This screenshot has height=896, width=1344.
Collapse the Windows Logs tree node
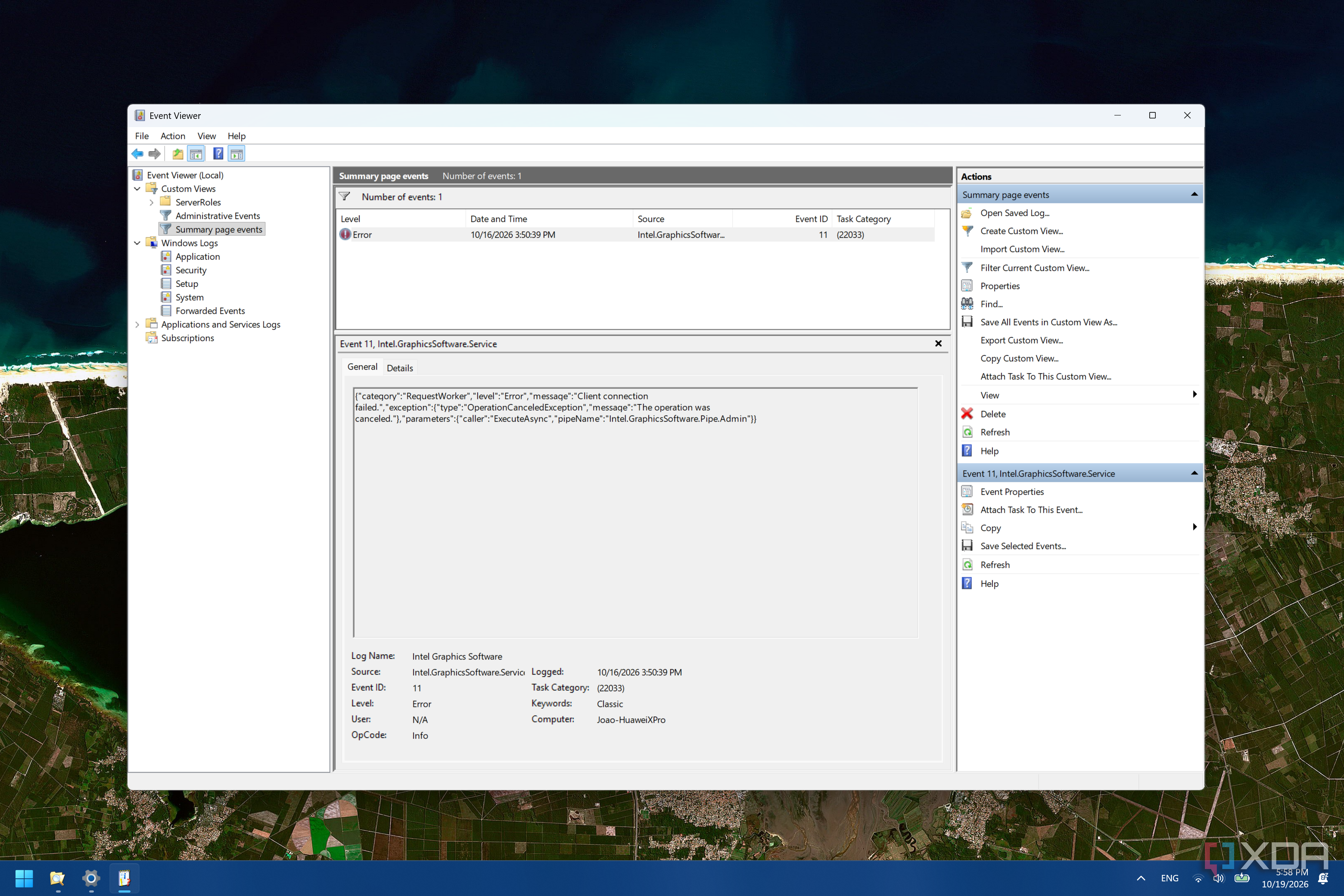coord(137,243)
